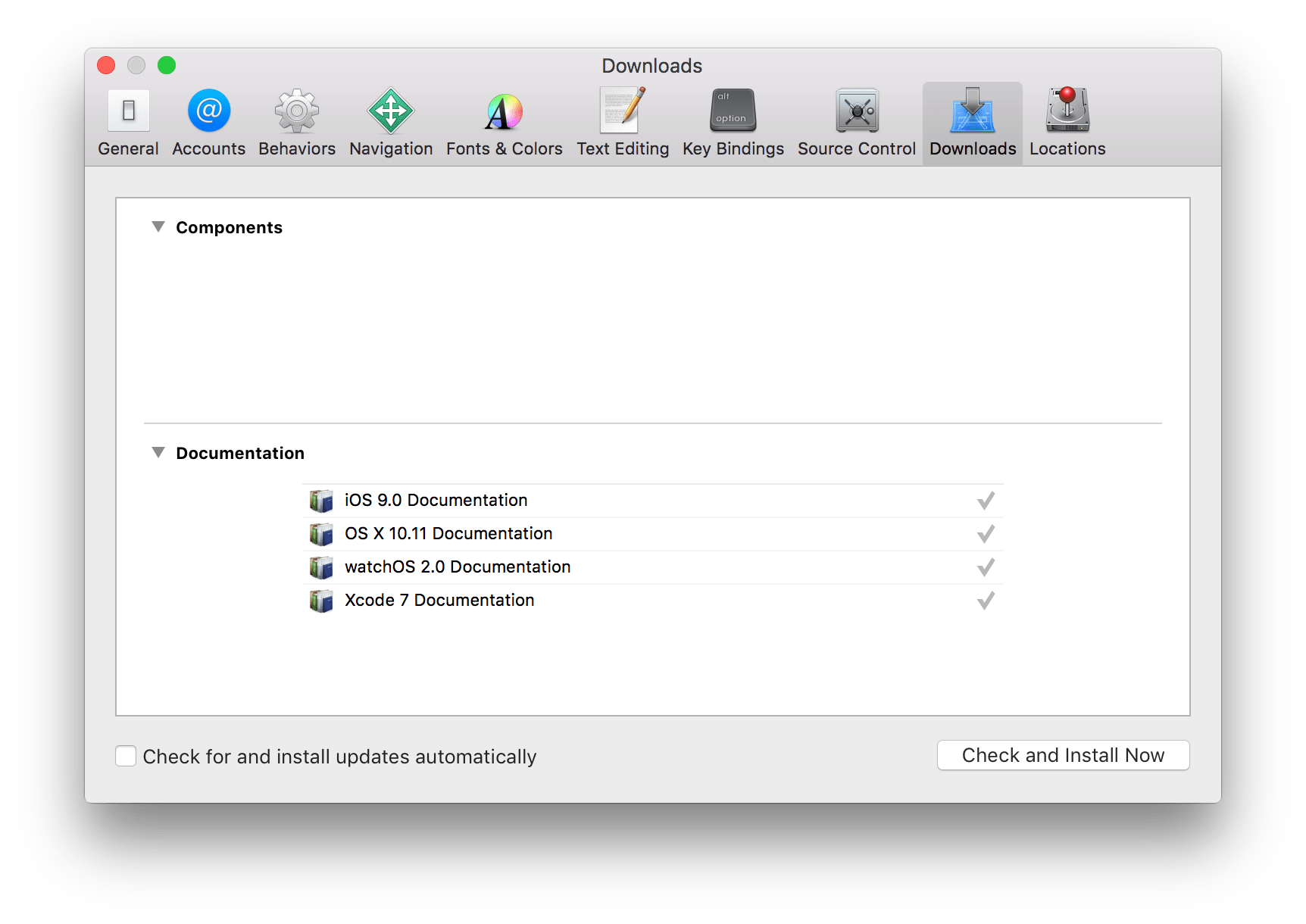Viewport: 1306px width, 924px height.
Task: Click the checkmark for iOS 9.0 Documentation
Action: coord(986,501)
